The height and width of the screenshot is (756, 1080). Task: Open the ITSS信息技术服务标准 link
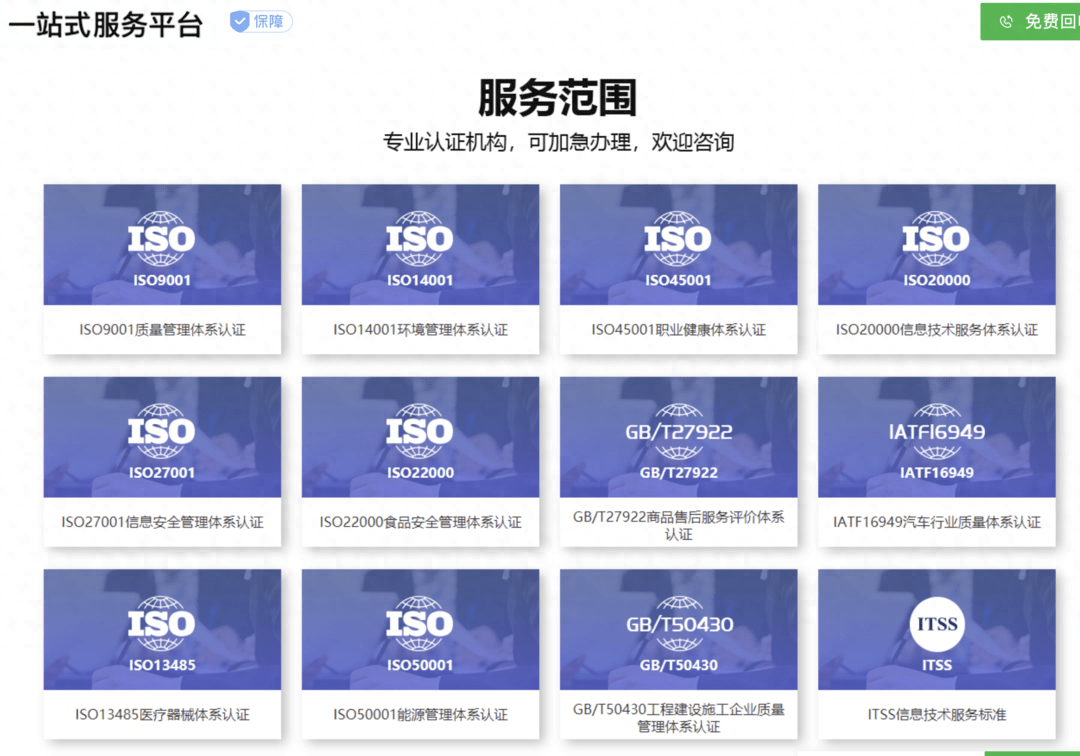936,715
